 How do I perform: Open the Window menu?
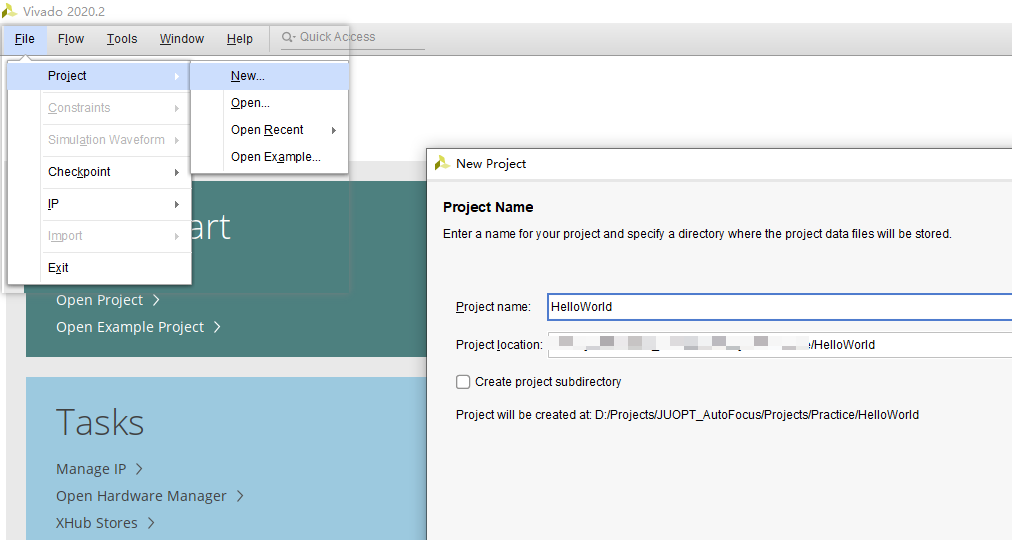(182, 39)
